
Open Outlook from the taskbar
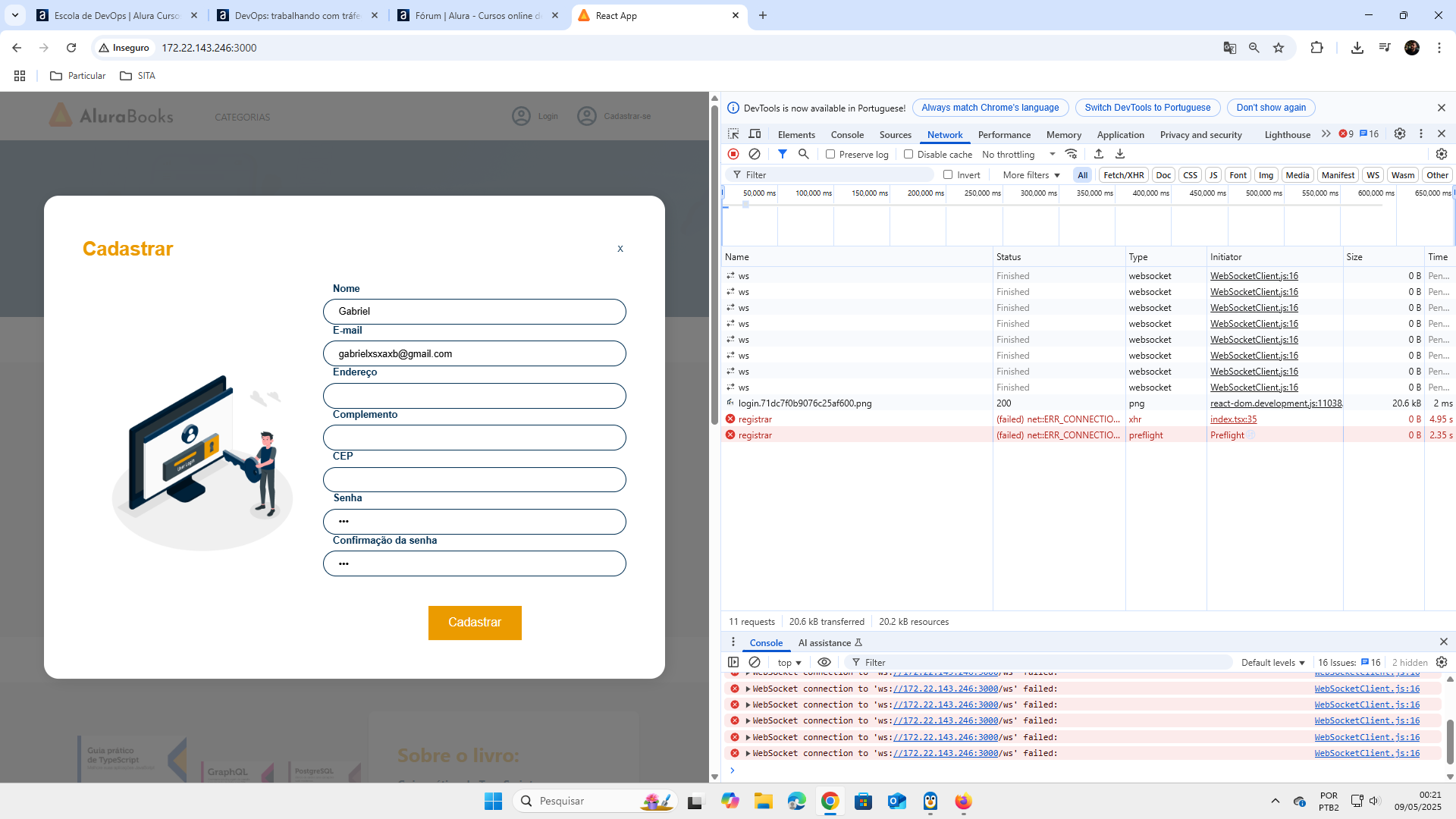click(897, 801)
